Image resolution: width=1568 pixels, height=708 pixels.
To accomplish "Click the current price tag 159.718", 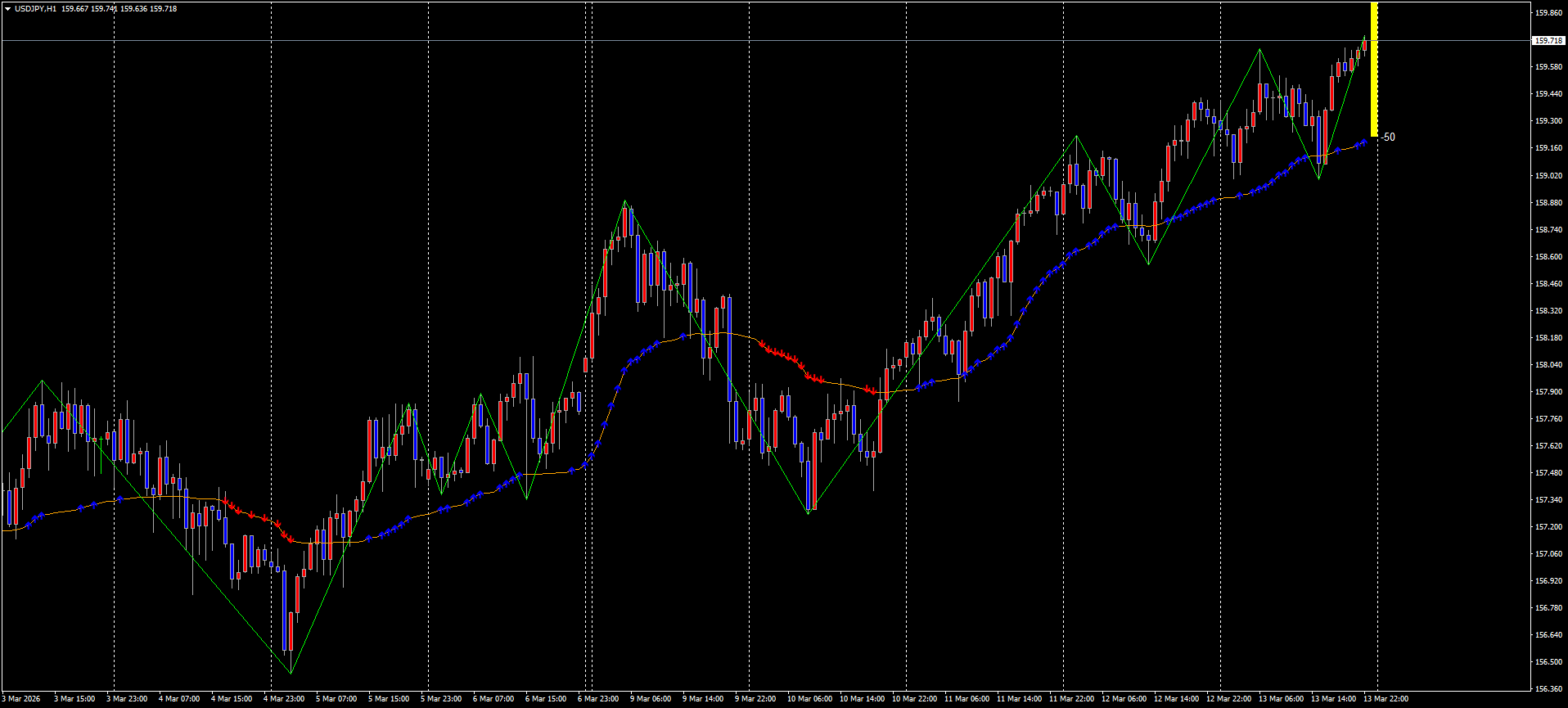I will [x=1548, y=40].
